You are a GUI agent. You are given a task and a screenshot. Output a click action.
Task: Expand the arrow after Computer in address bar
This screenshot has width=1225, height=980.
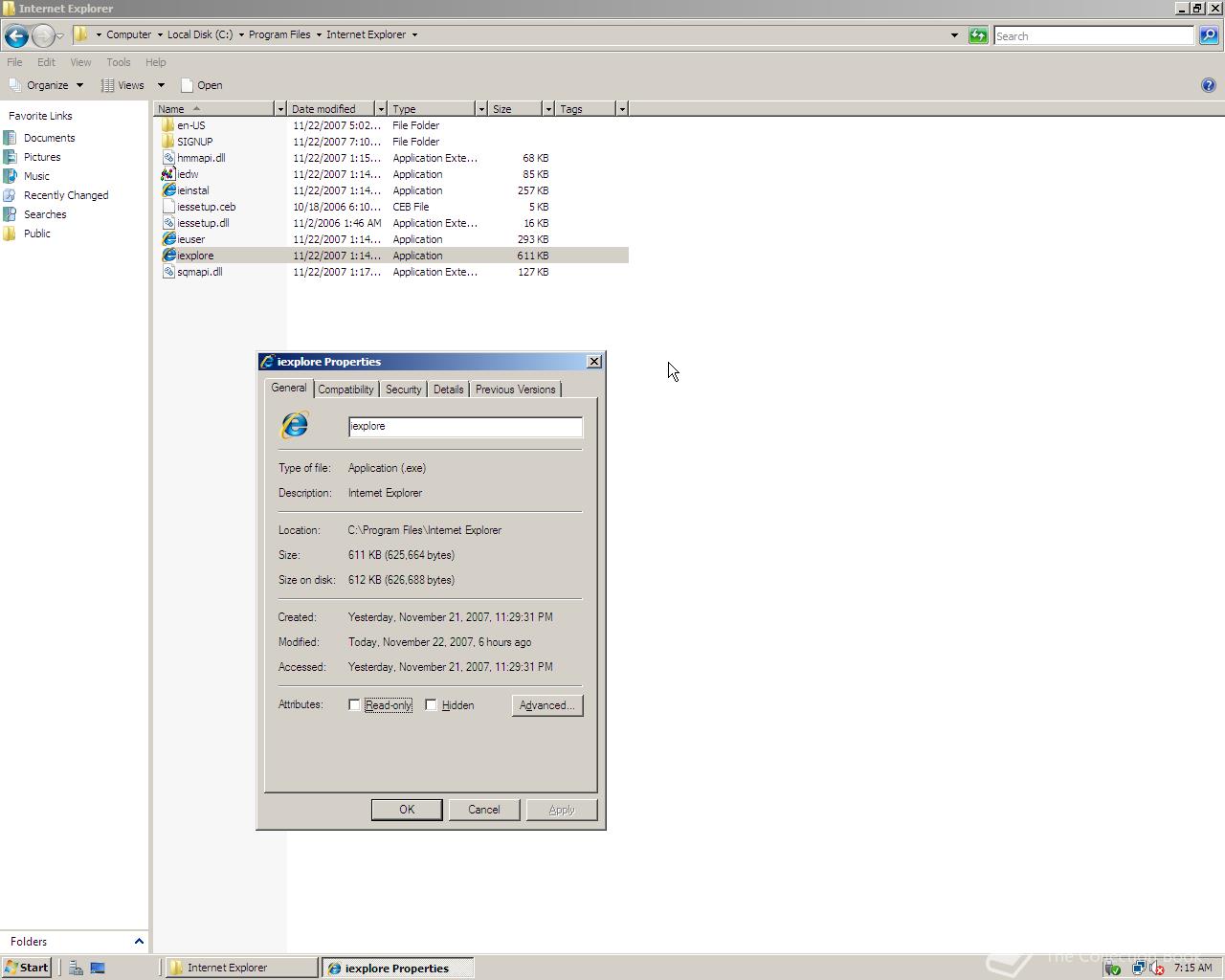[159, 34]
